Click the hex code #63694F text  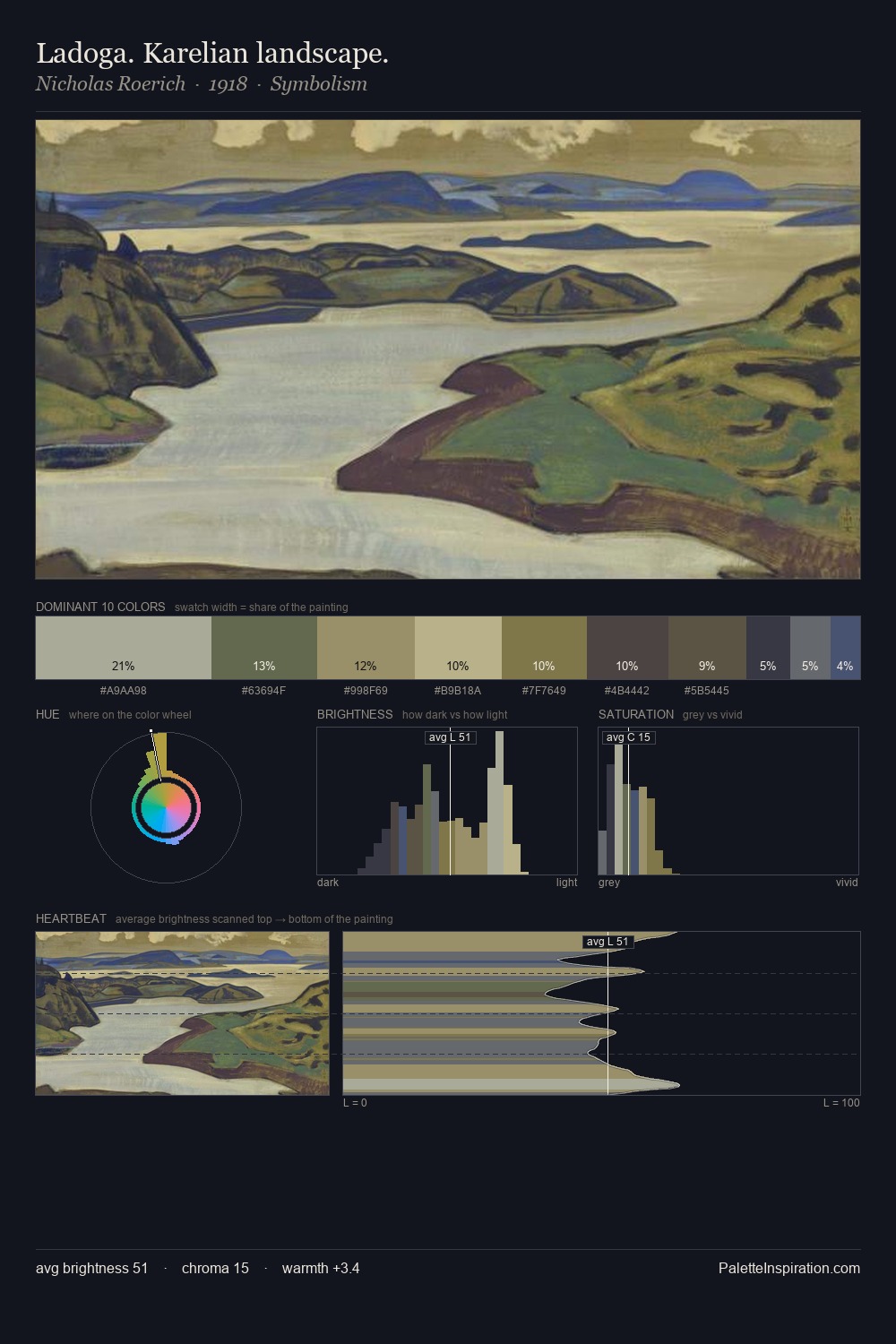coord(264,691)
